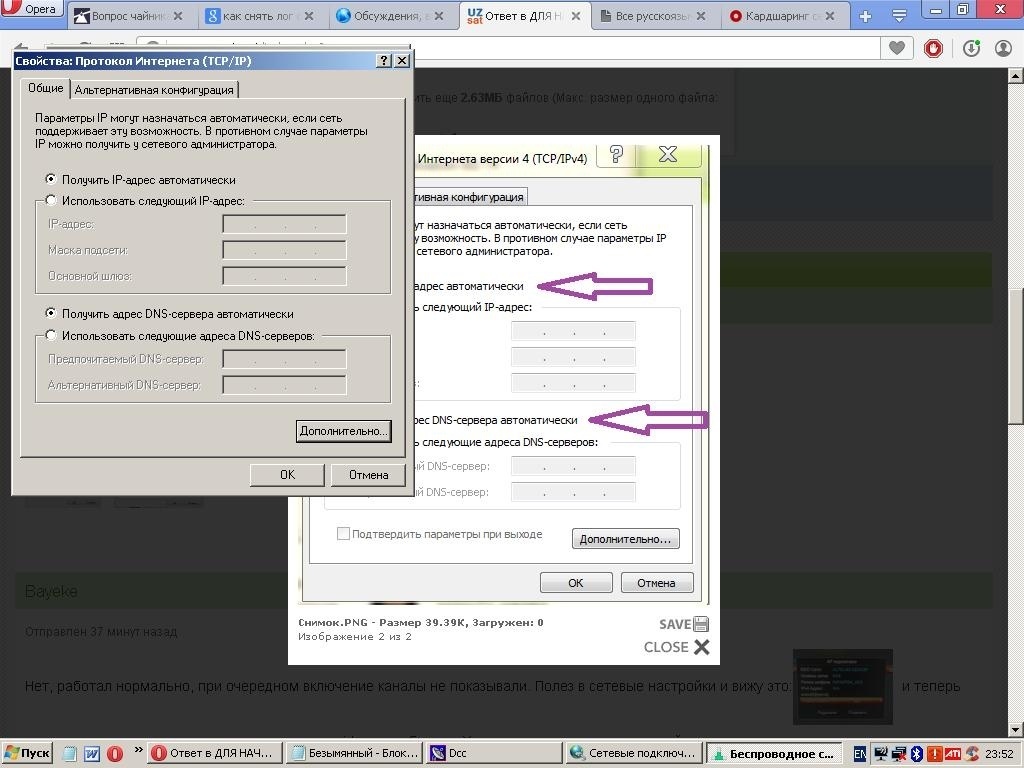Click the 'Маска подсети' input field
This screenshot has width=1024, height=768.
point(284,249)
